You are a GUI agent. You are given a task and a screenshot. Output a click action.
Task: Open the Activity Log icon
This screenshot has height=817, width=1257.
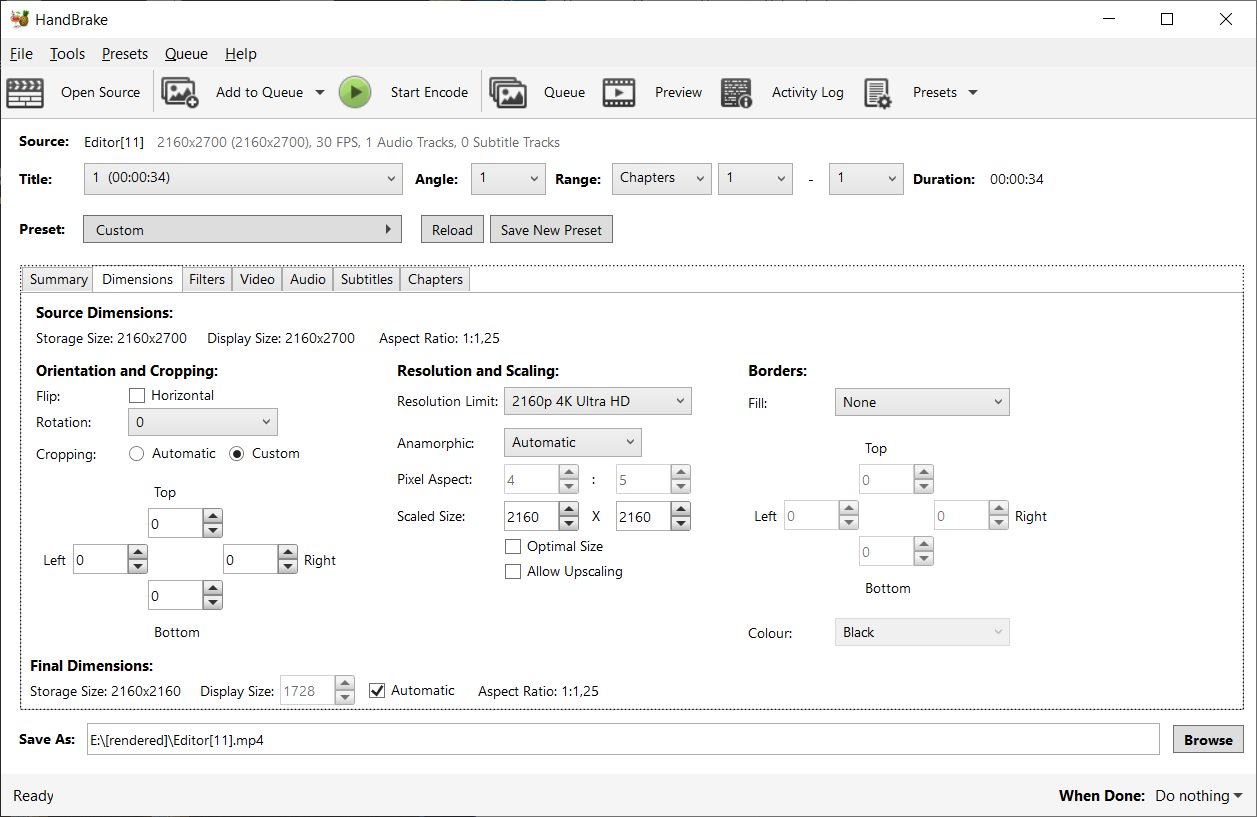tap(737, 92)
